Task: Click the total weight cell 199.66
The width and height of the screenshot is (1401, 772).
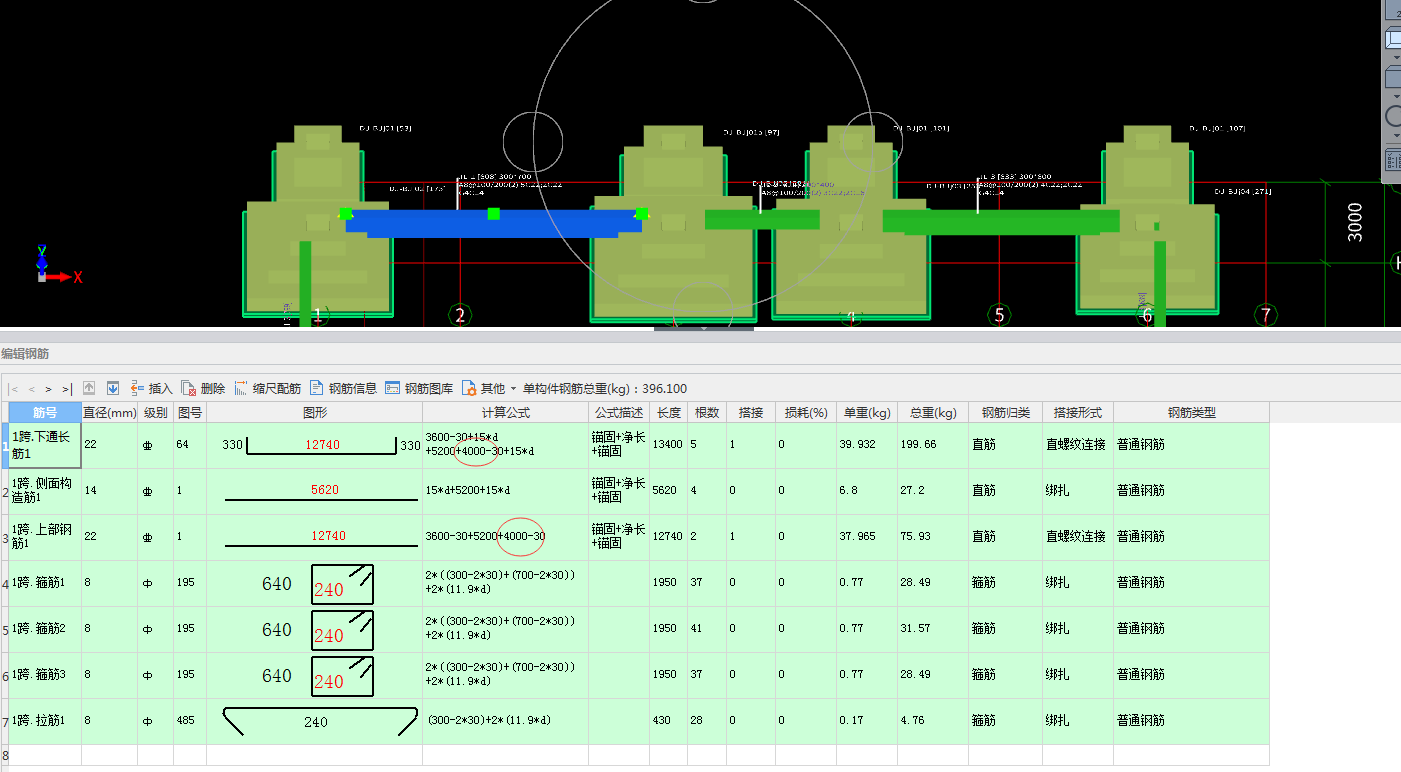Action: 932,445
